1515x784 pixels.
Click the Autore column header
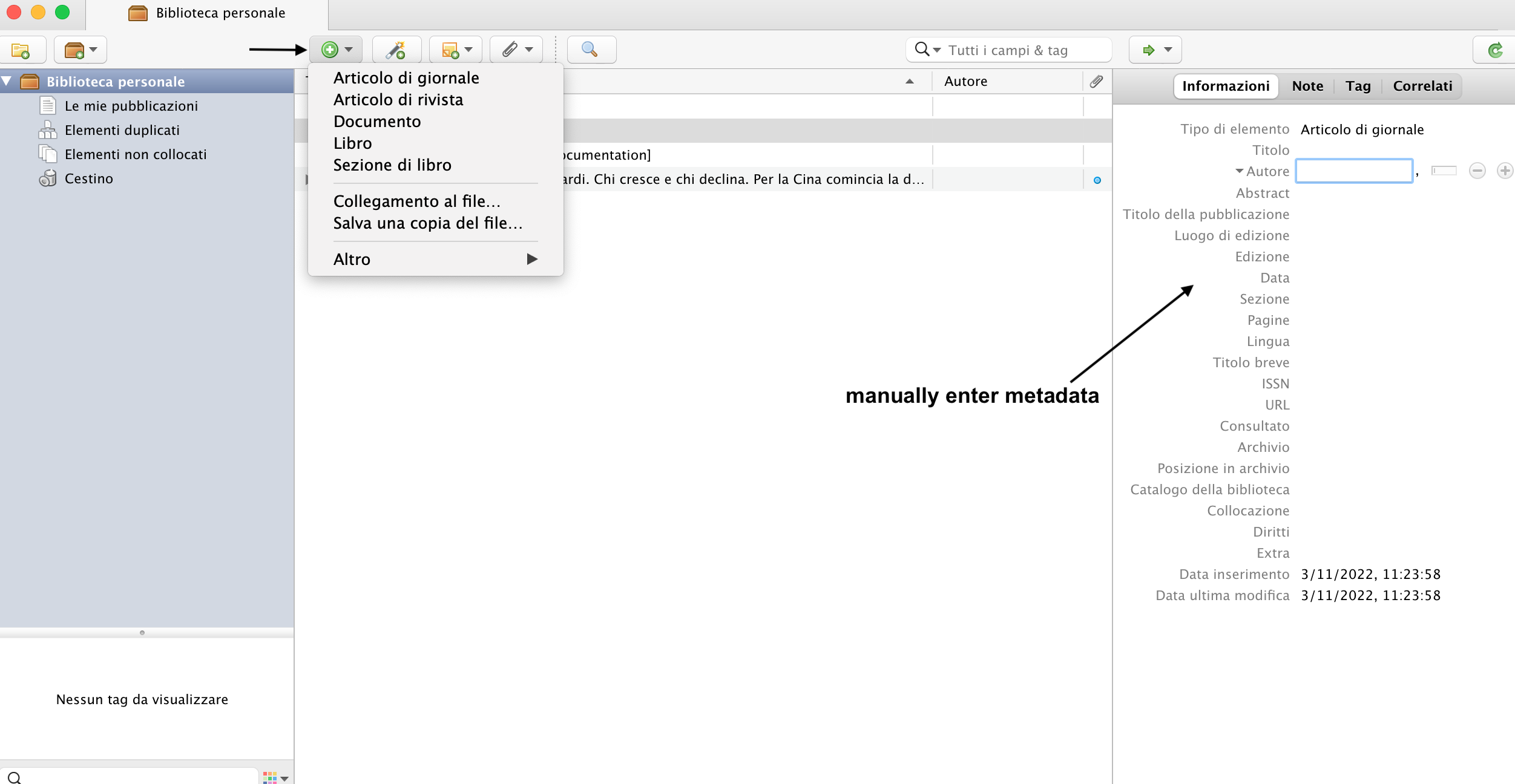pos(1007,81)
